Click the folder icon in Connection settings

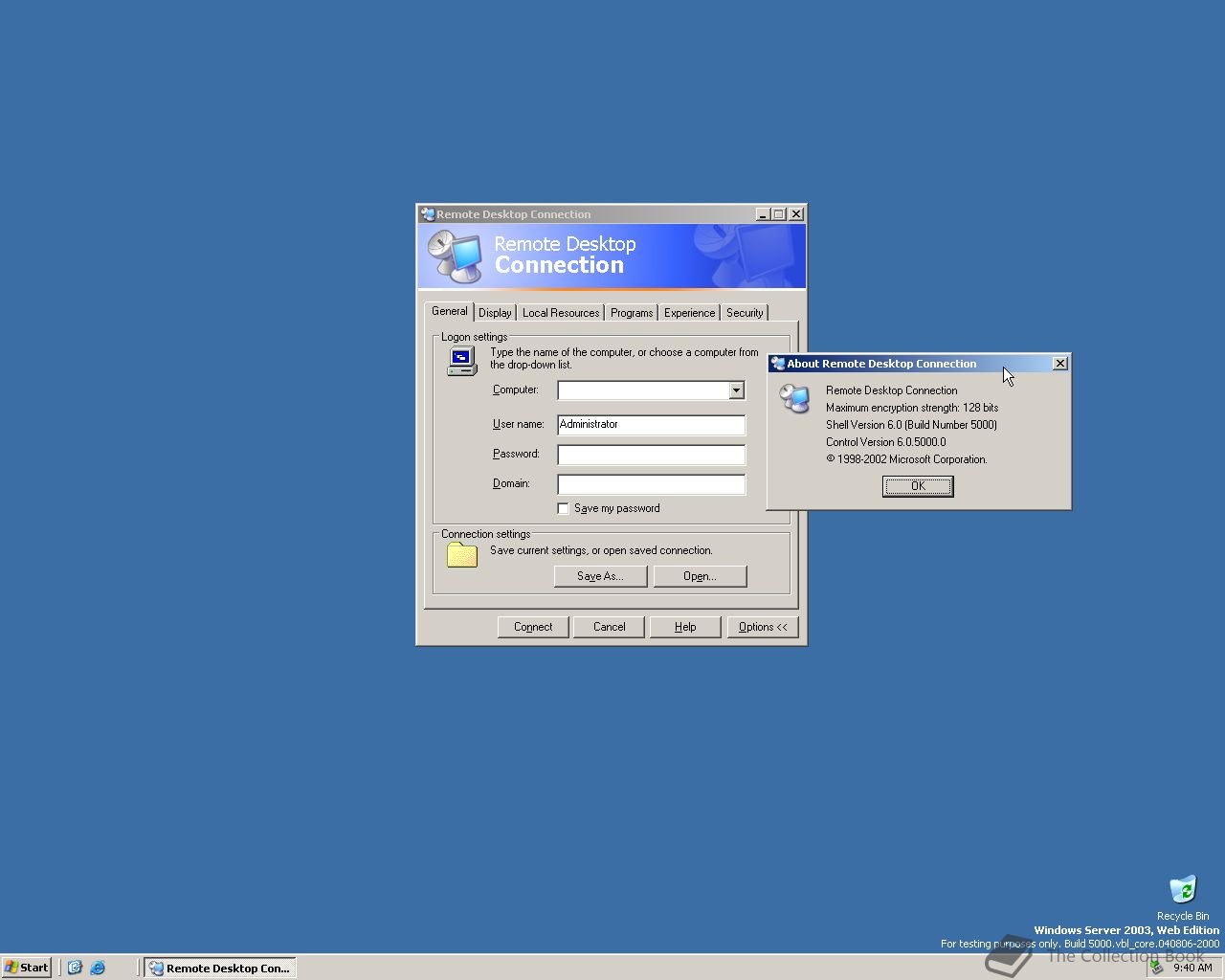pos(461,555)
